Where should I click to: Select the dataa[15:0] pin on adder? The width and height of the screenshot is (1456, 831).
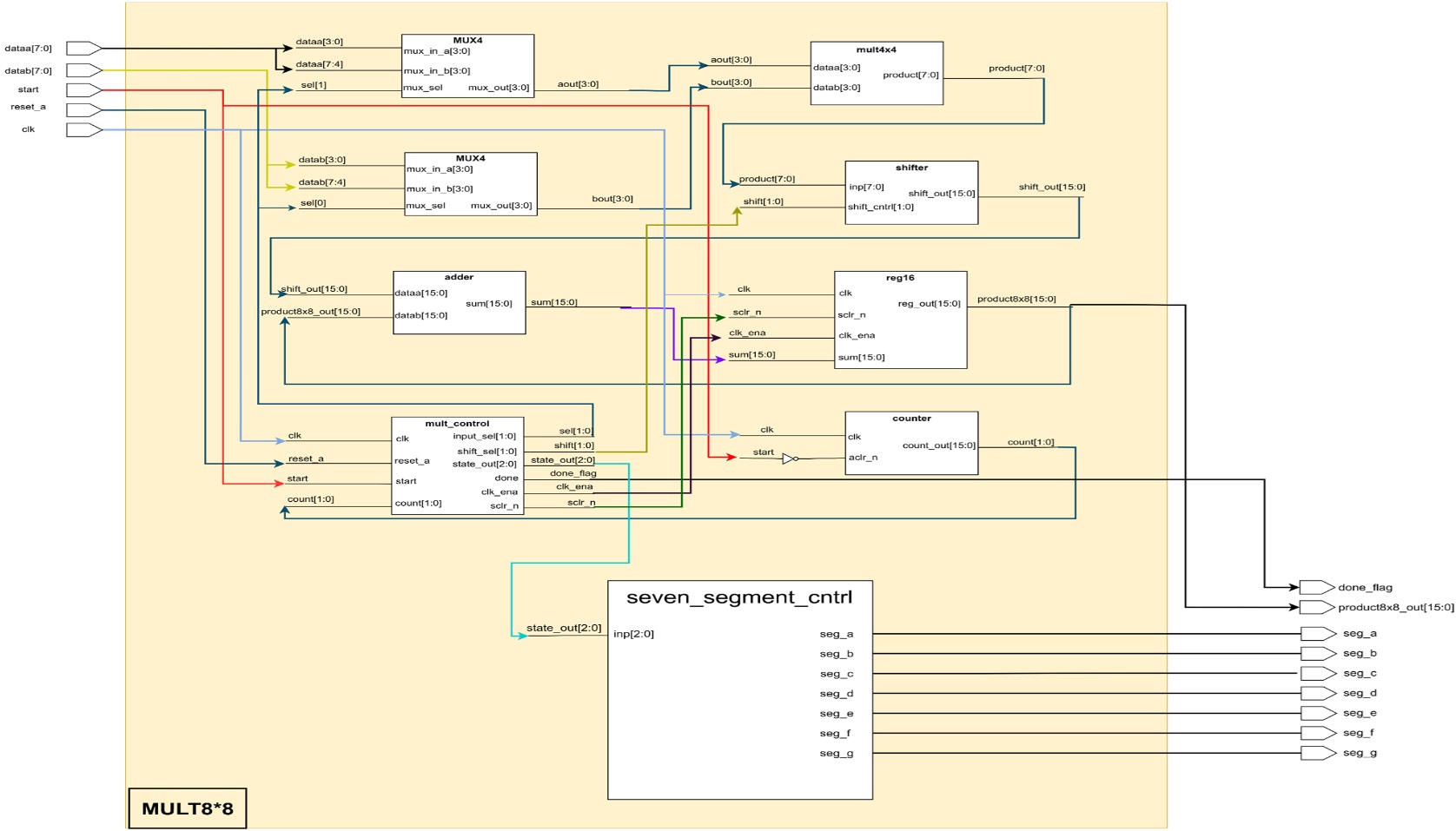click(421, 293)
